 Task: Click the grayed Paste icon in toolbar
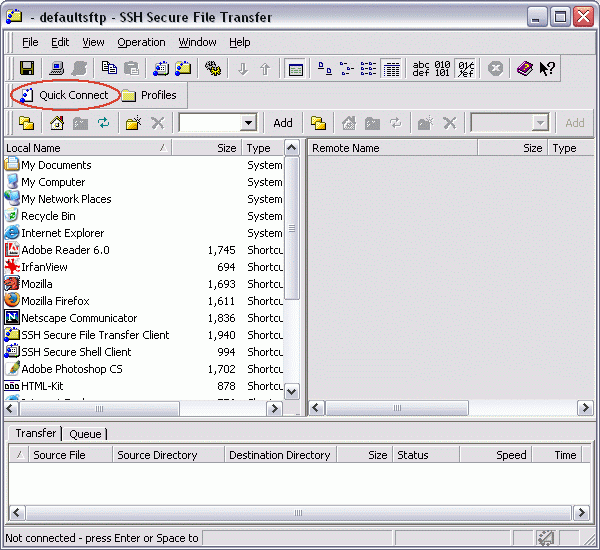[132, 69]
